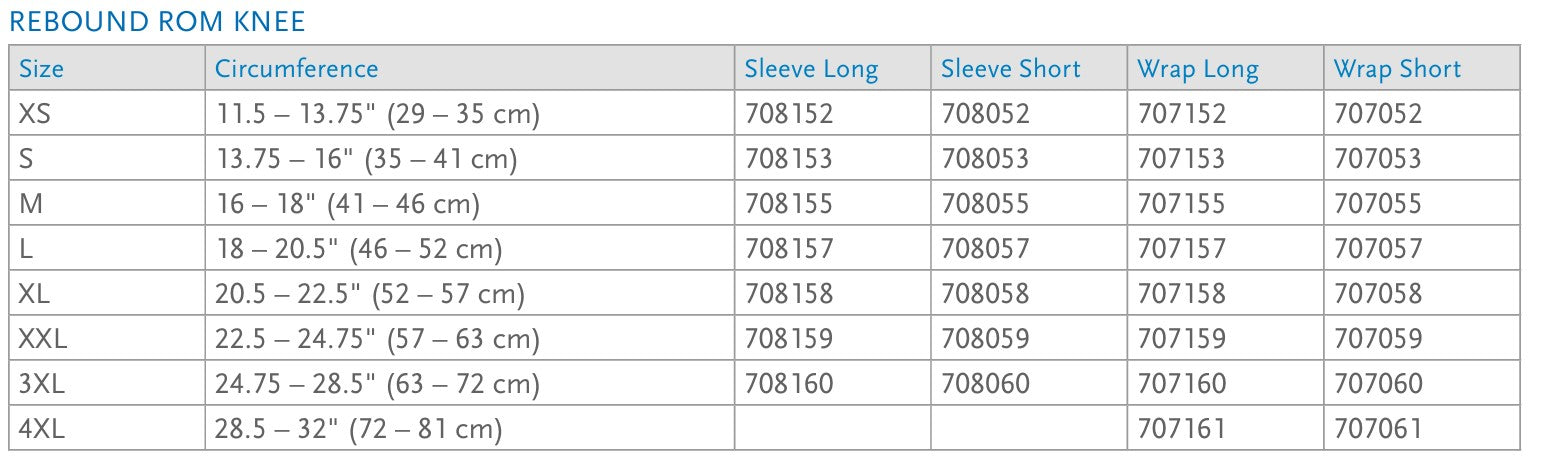Image resolution: width=1543 pixels, height=467 pixels.
Task: Click the Wrap Short column header
Action: (1397, 69)
